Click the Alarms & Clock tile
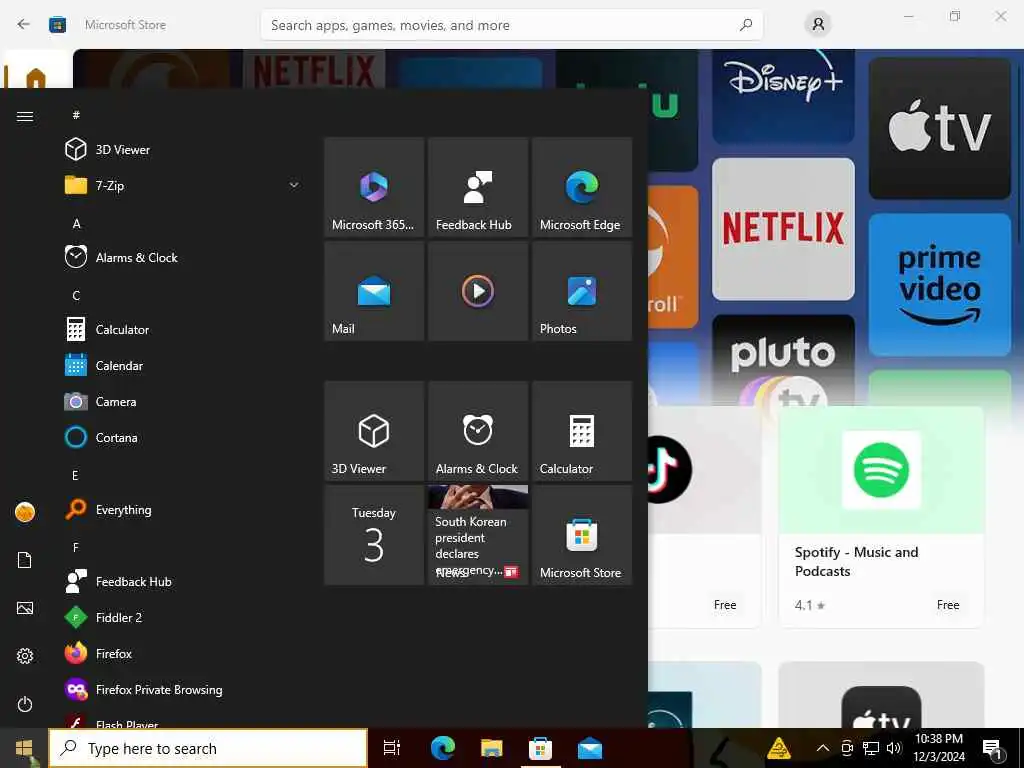1024x768 pixels. [478, 431]
